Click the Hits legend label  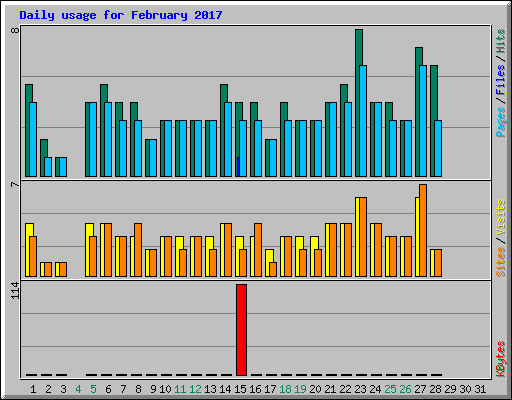(x=500, y=41)
